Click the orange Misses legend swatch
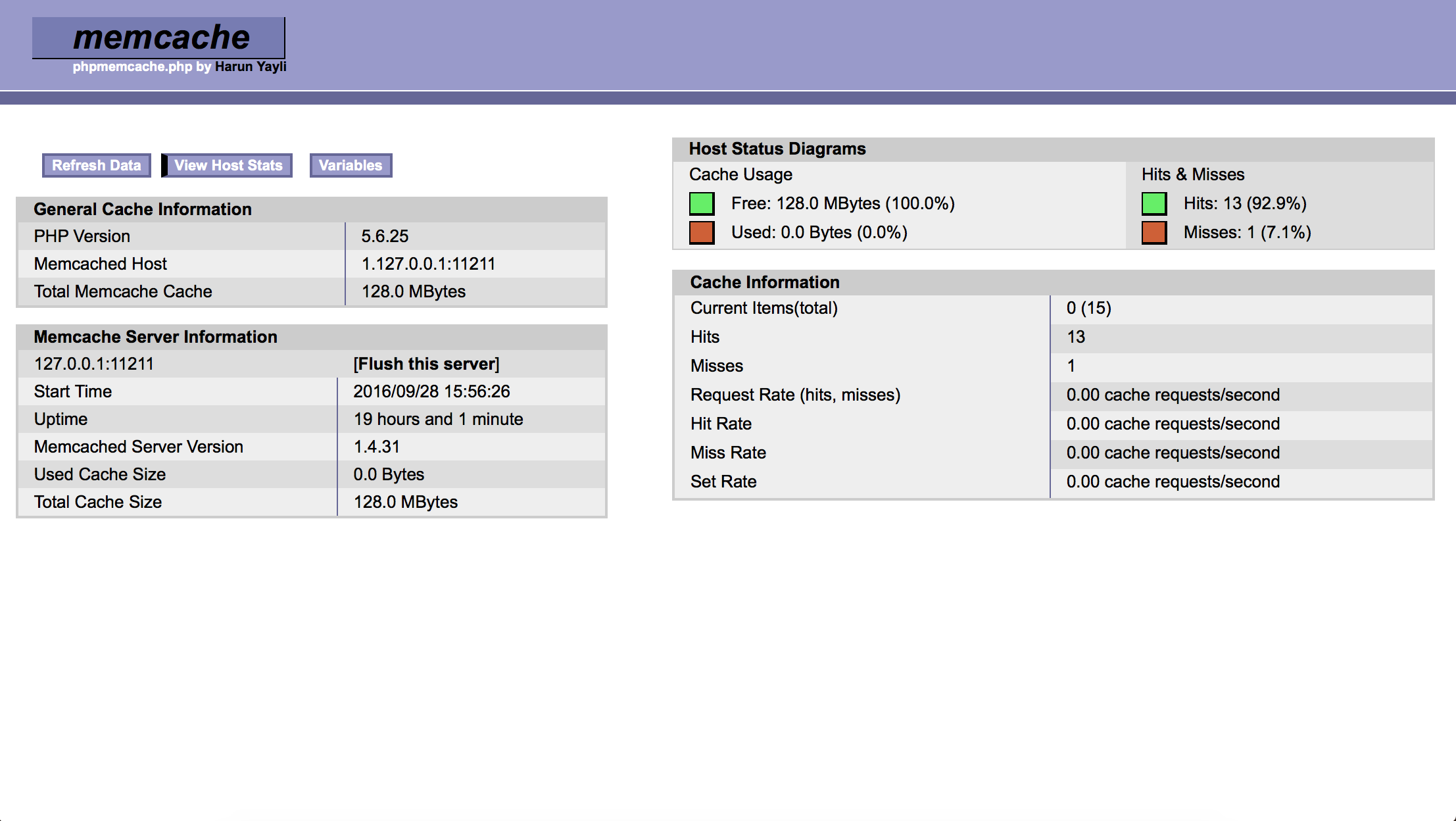The height and width of the screenshot is (821, 1456). pyautogui.click(x=1154, y=232)
